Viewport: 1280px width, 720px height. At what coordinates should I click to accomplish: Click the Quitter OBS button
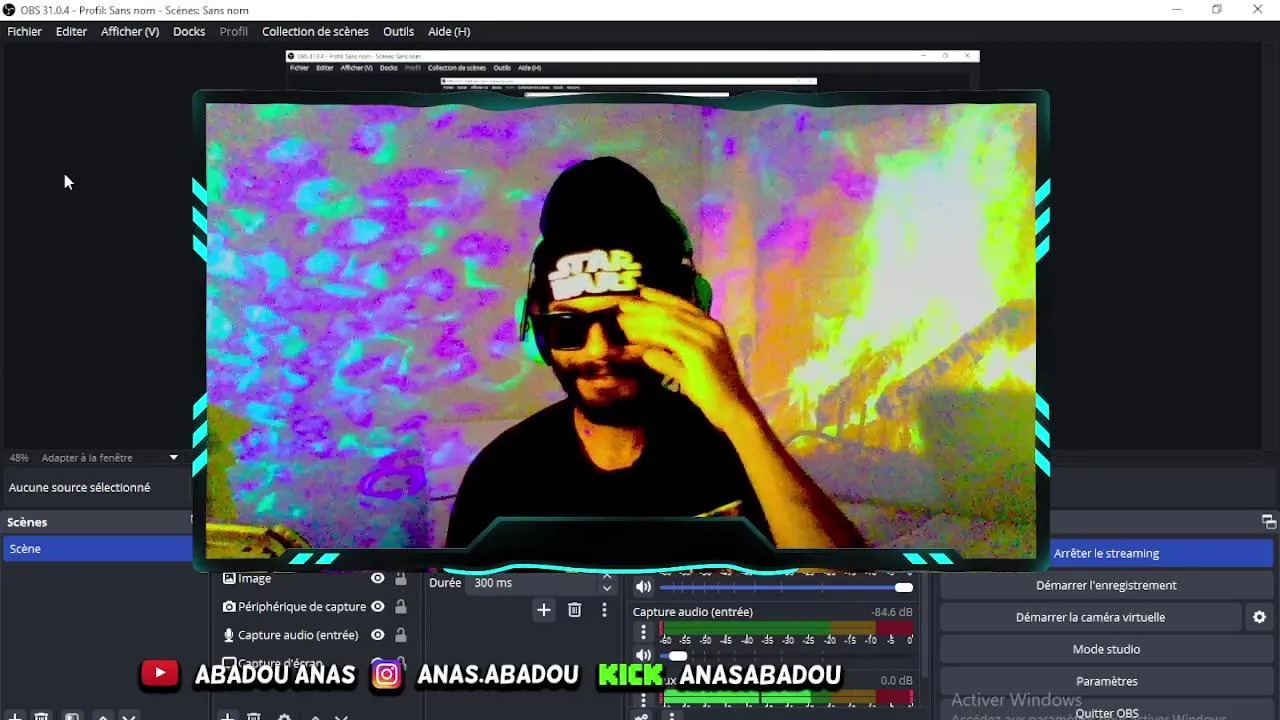tap(1106, 713)
